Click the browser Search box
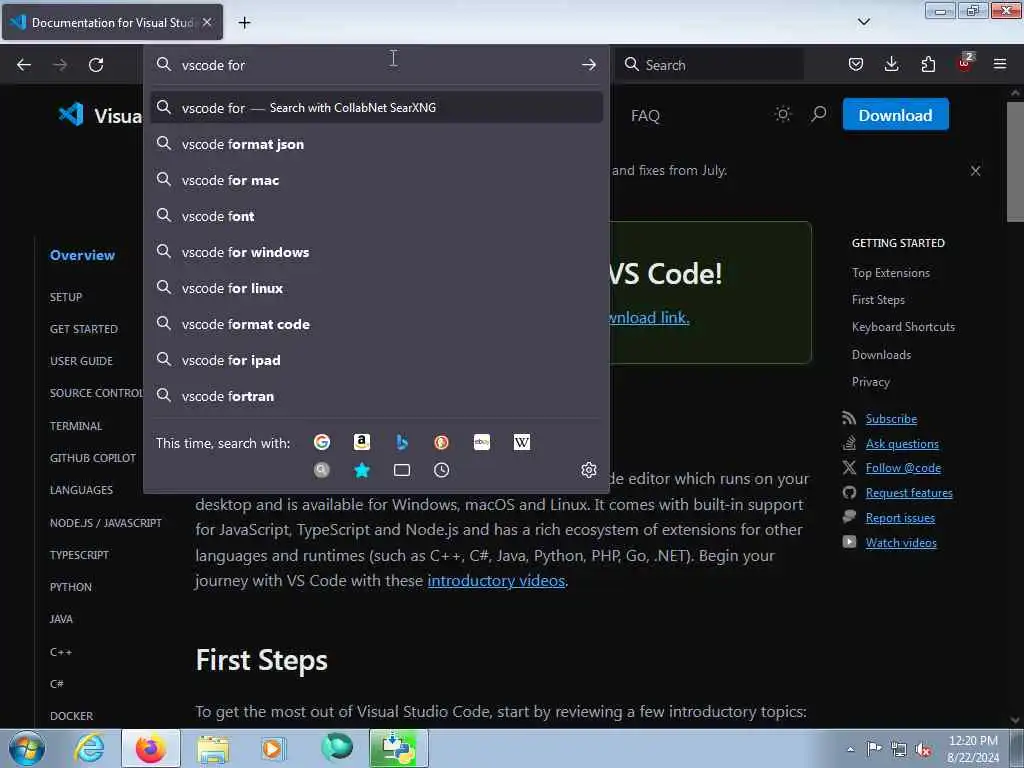1024x768 pixels. 710,64
